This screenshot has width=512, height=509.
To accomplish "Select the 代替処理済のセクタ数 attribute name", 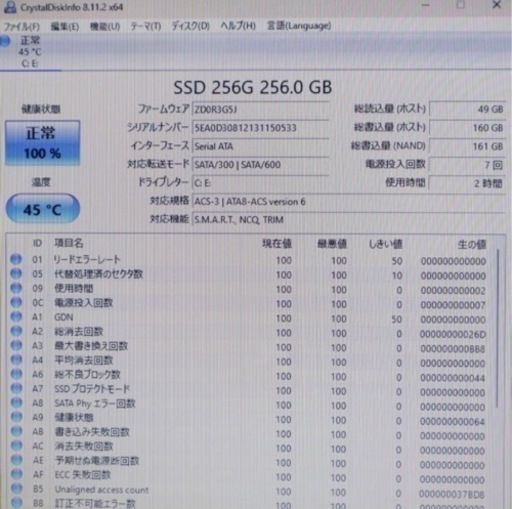I will (x=99, y=274).
